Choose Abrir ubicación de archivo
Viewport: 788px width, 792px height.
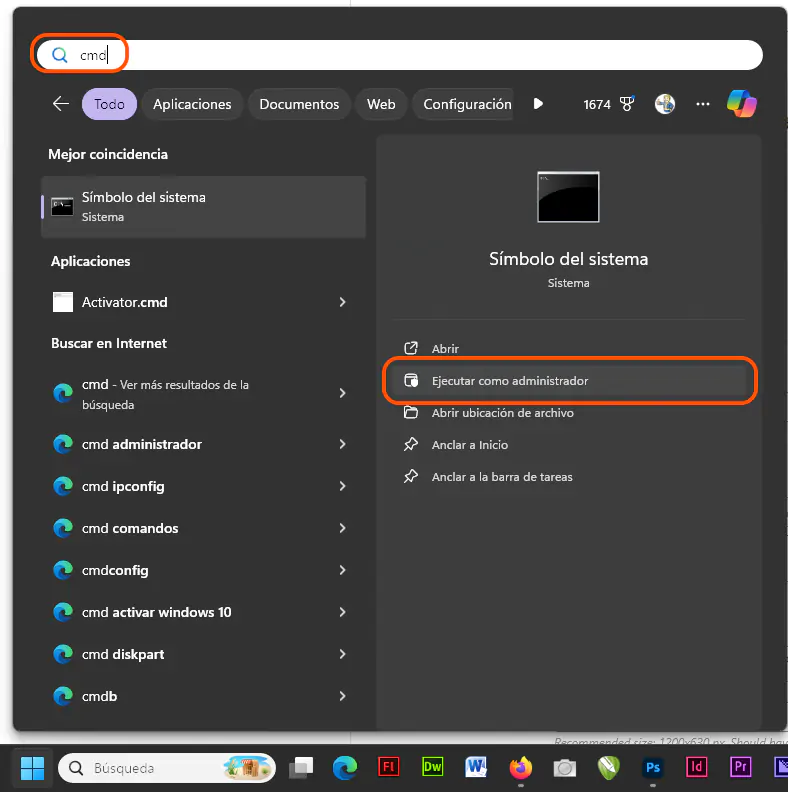pyautogui.click(x=569, y=413)
